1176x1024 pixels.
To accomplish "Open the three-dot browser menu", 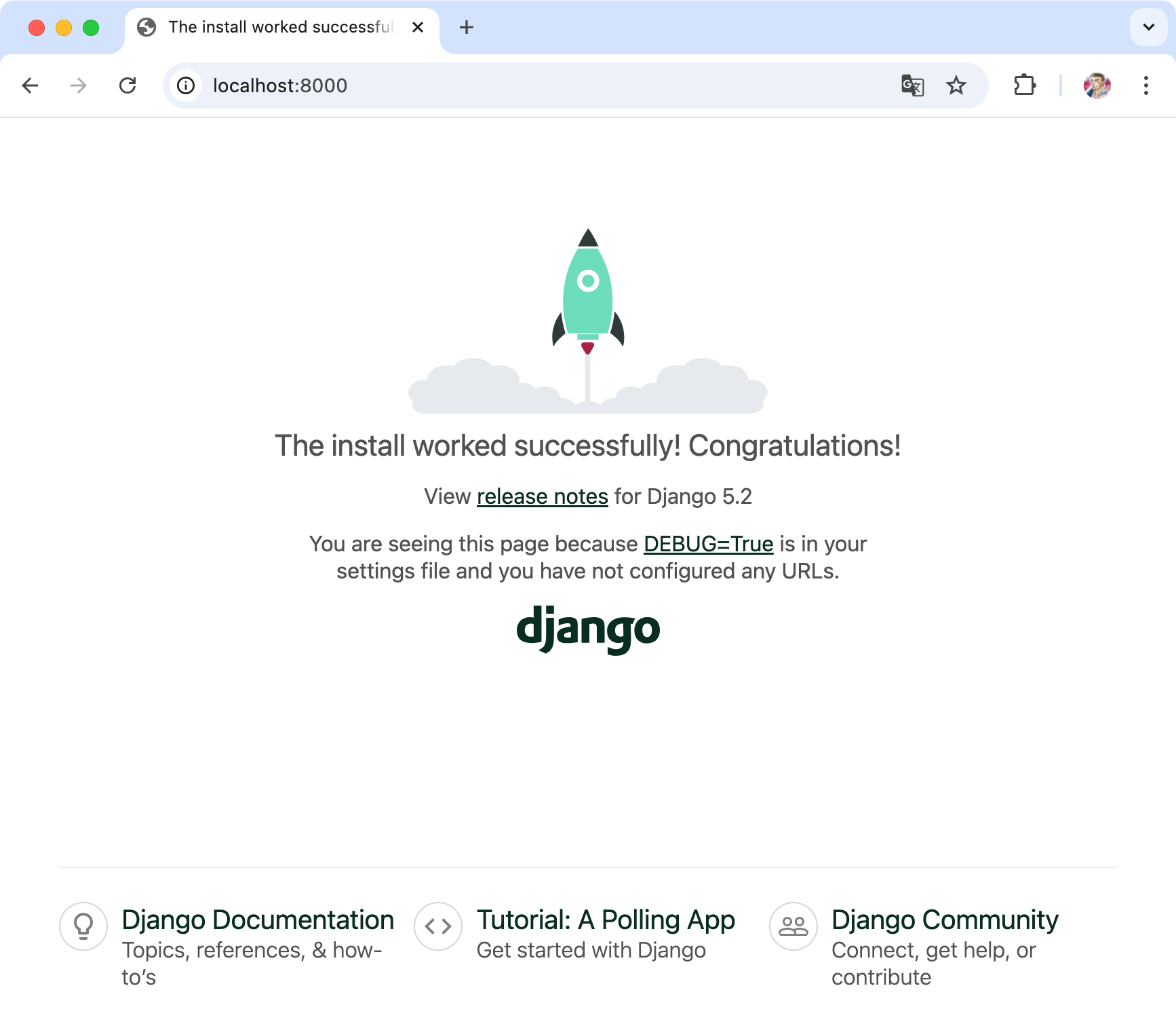I will click(1145, 85).
